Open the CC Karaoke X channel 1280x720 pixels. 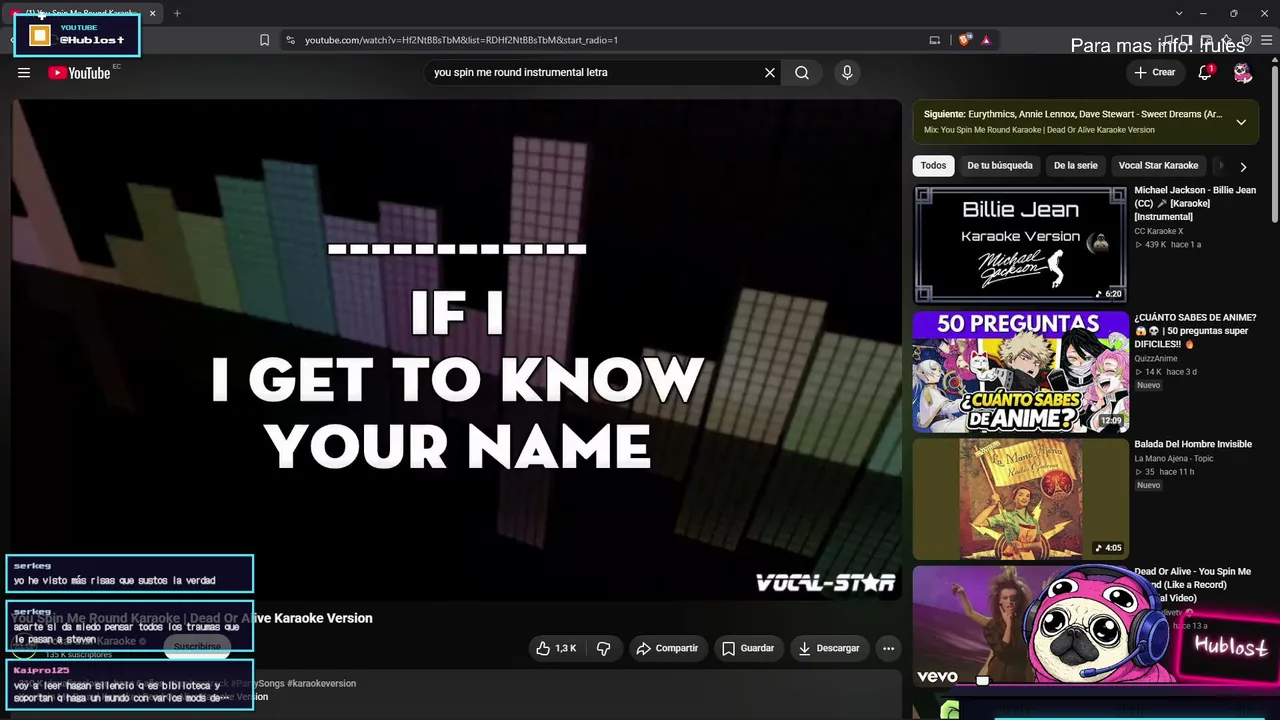coord(1158,231)
